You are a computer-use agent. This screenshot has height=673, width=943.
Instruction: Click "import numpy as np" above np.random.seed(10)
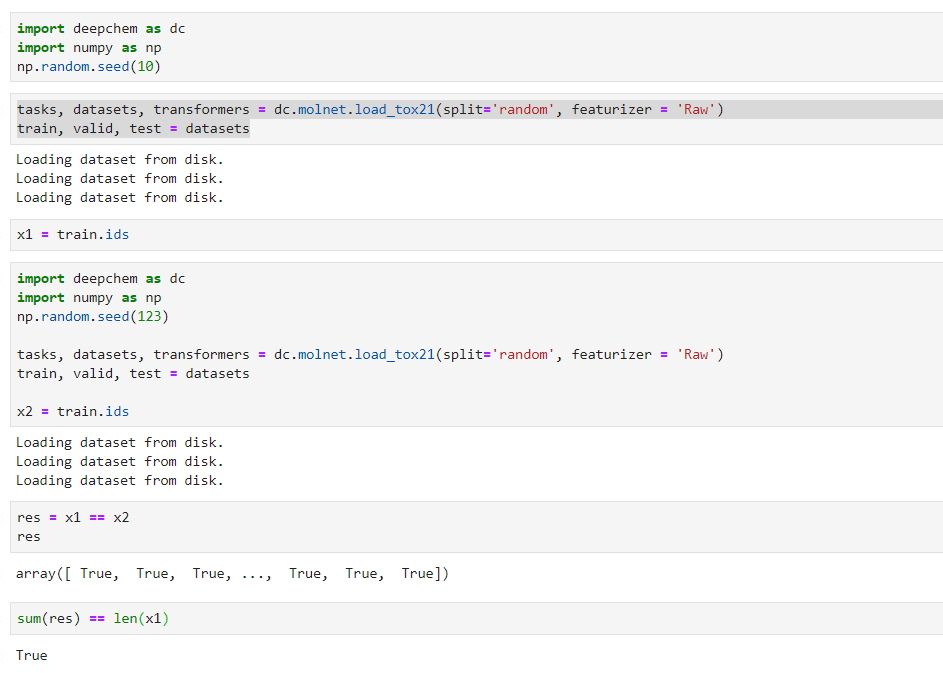pos(89,48)
